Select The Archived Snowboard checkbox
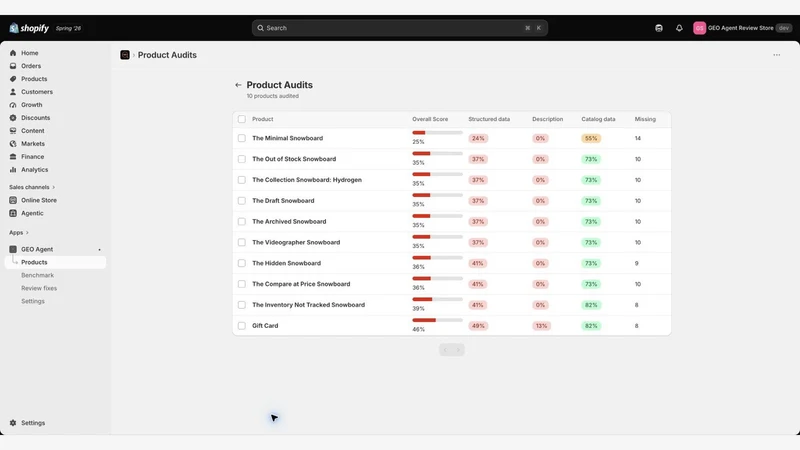 242,221
